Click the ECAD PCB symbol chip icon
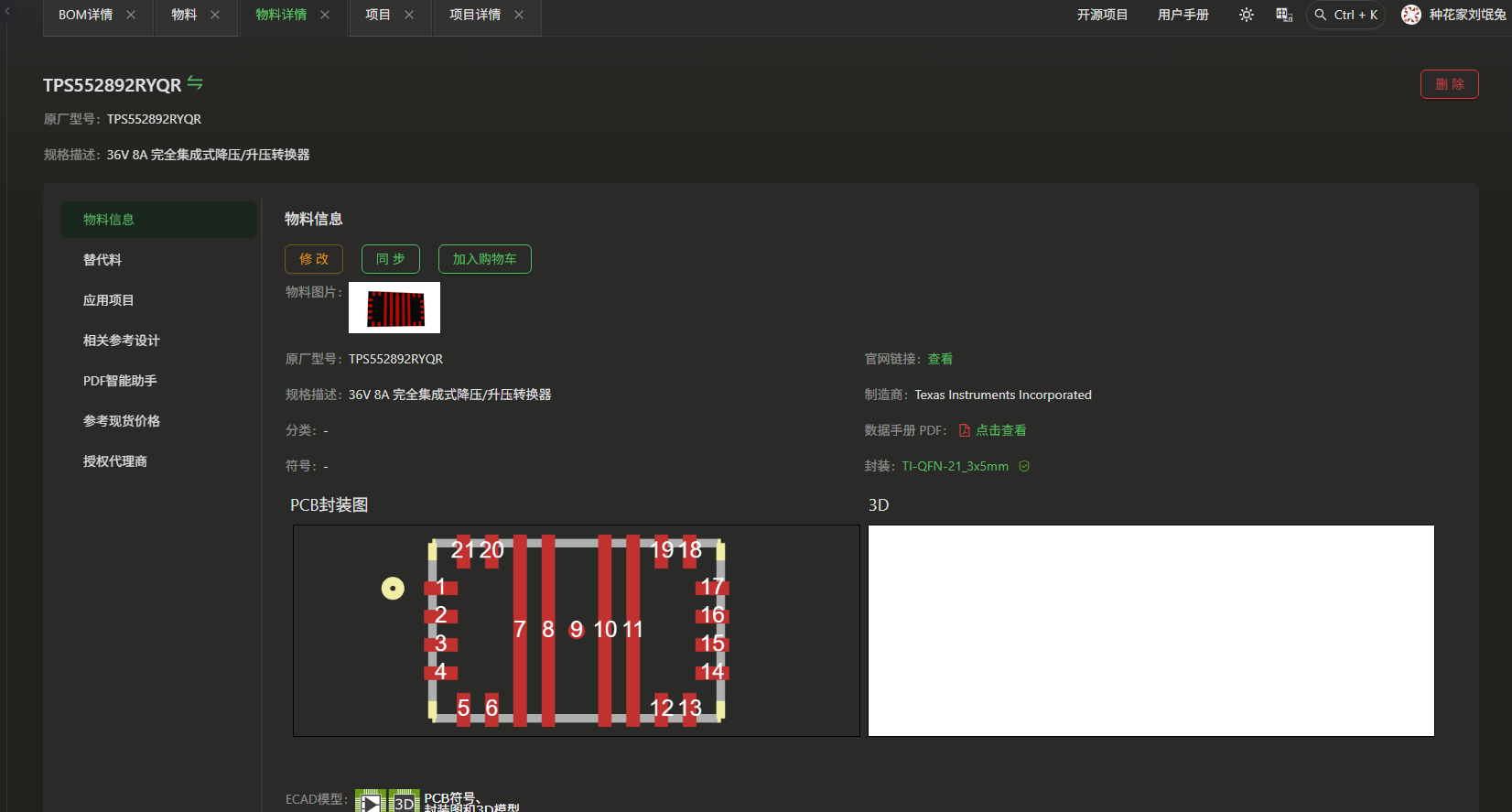This screenshot has height=812, width=1512. (370, 801)
